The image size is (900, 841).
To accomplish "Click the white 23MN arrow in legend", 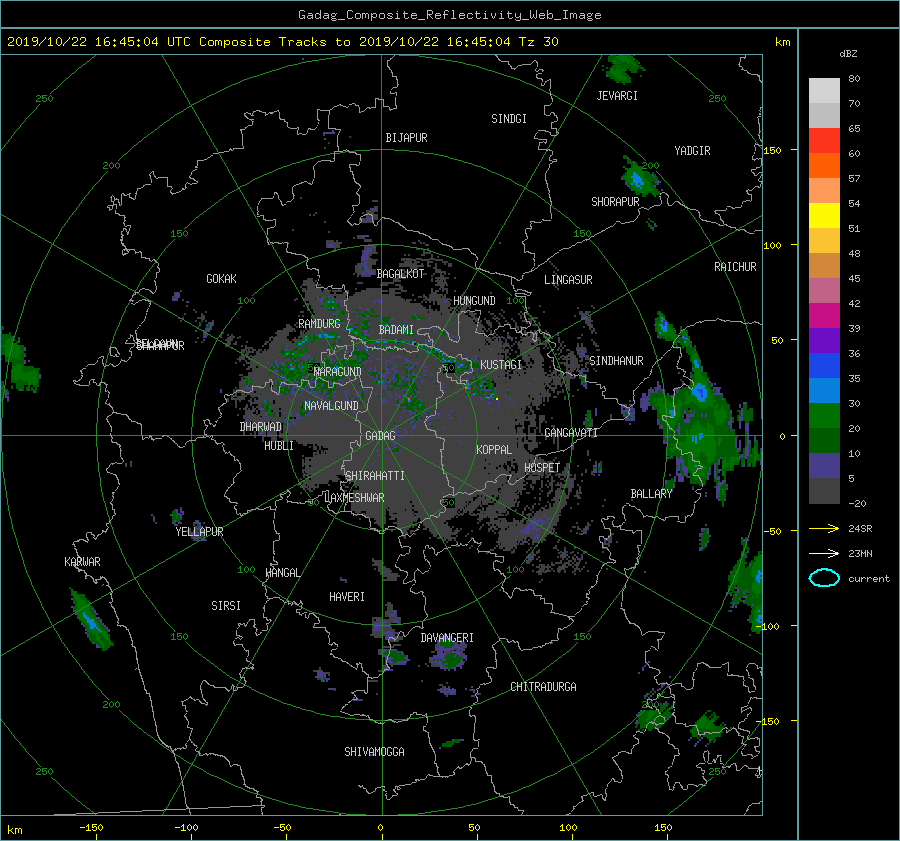I will click(x=824, y=553).
